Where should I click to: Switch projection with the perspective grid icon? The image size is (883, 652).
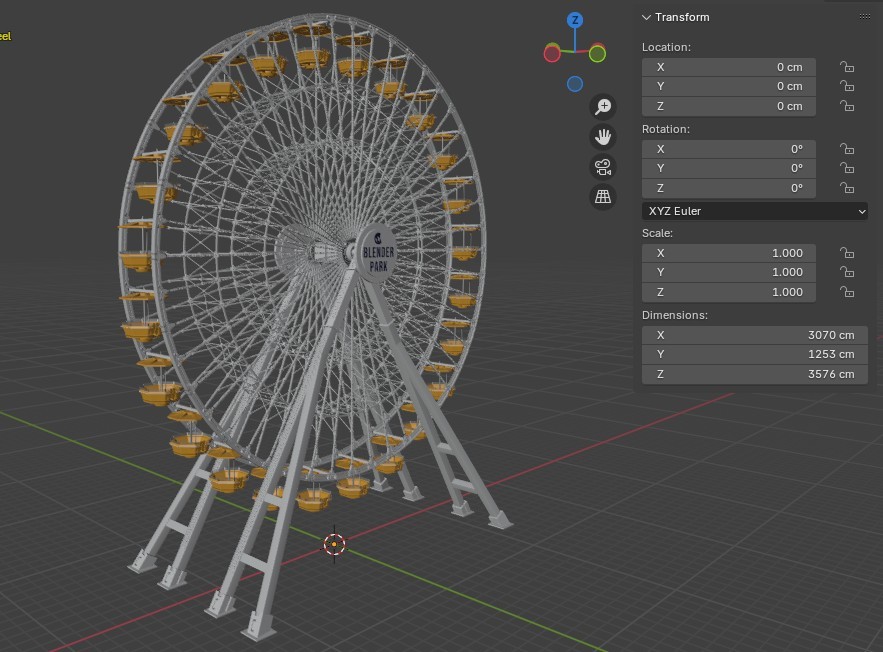pyautogui.click(x=603, y=197)
